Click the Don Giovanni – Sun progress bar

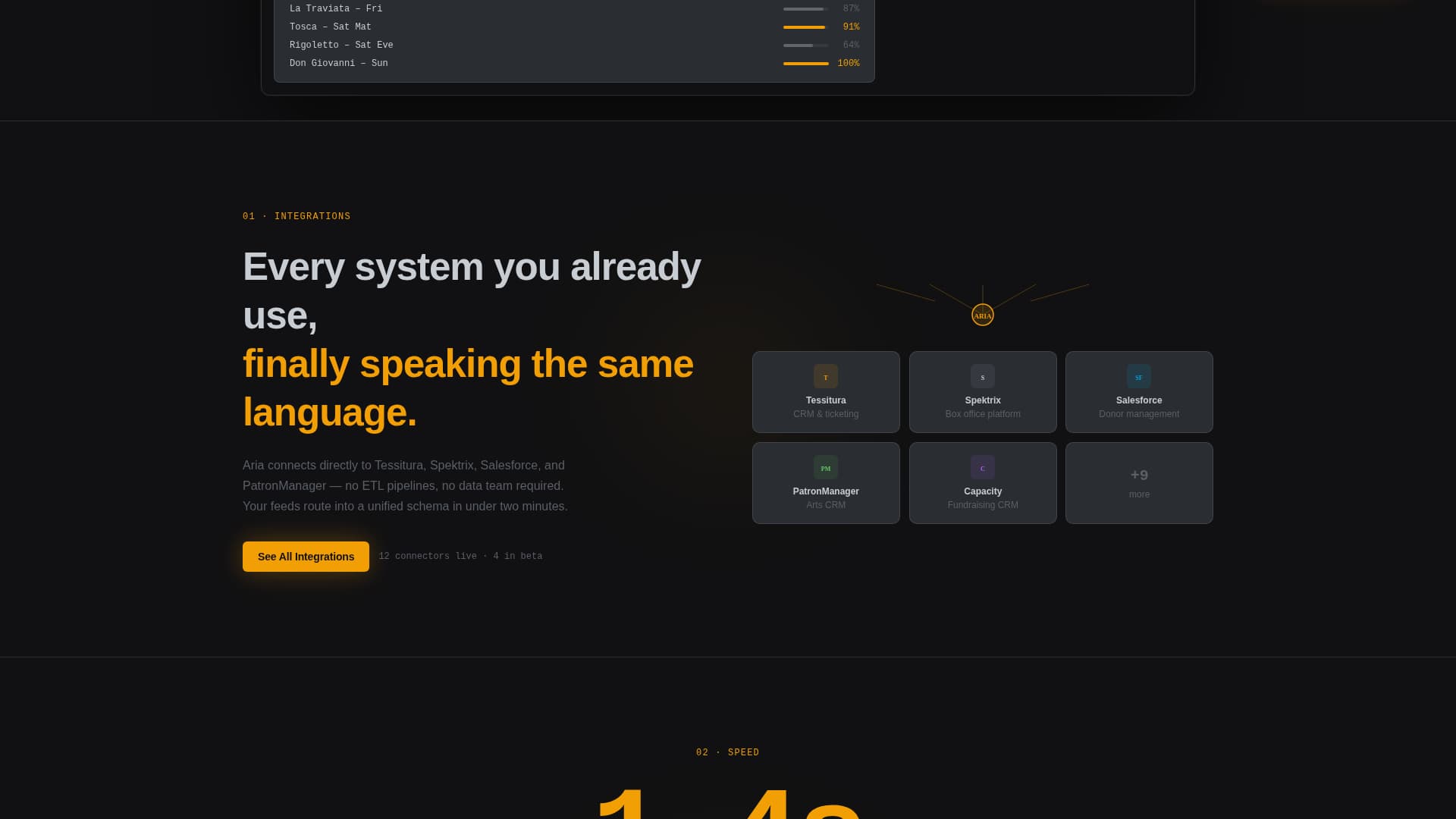tap(805, 64)
